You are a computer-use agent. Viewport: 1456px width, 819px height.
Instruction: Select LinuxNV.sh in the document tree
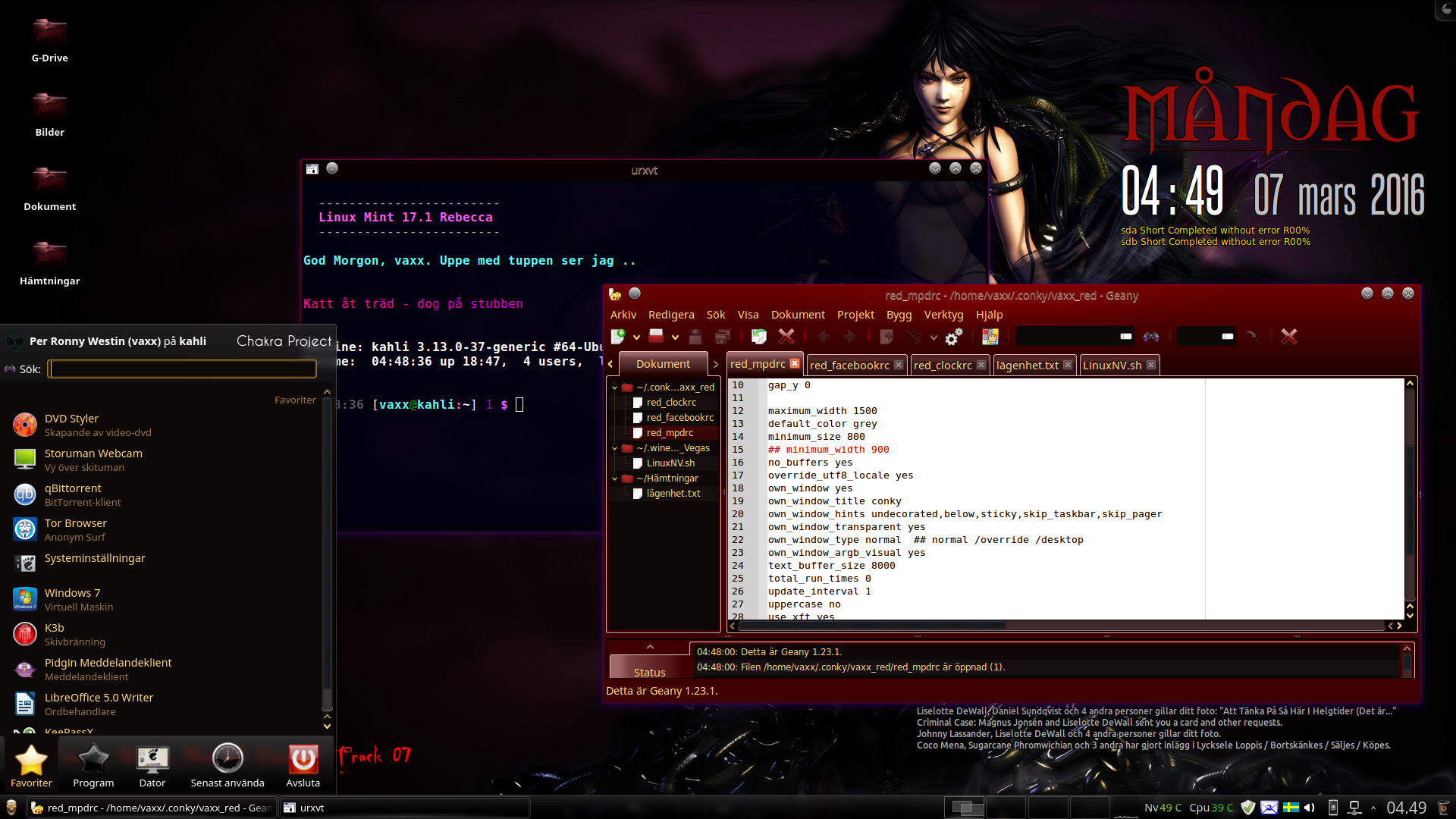(670, 463)
